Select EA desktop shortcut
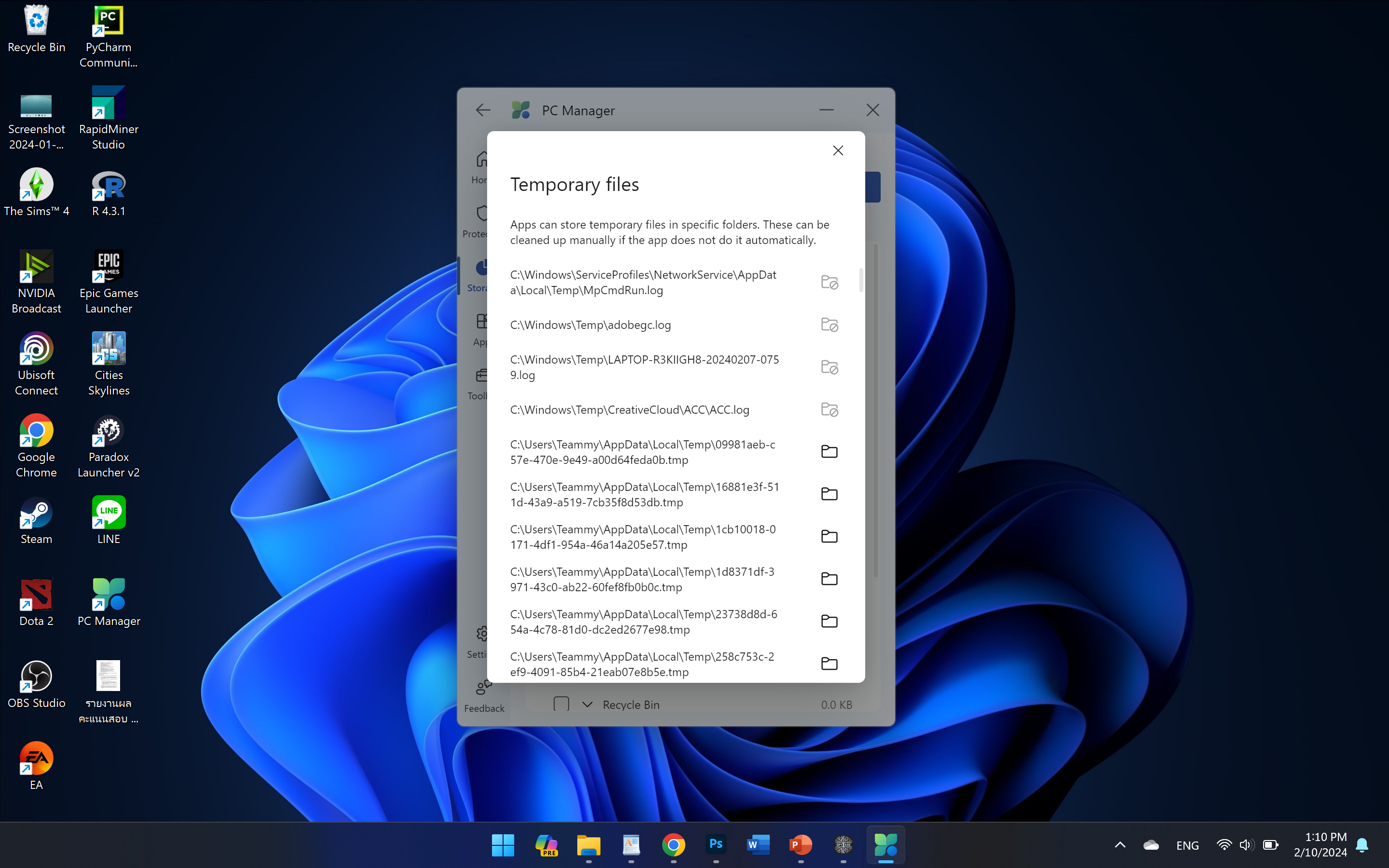 36,767
